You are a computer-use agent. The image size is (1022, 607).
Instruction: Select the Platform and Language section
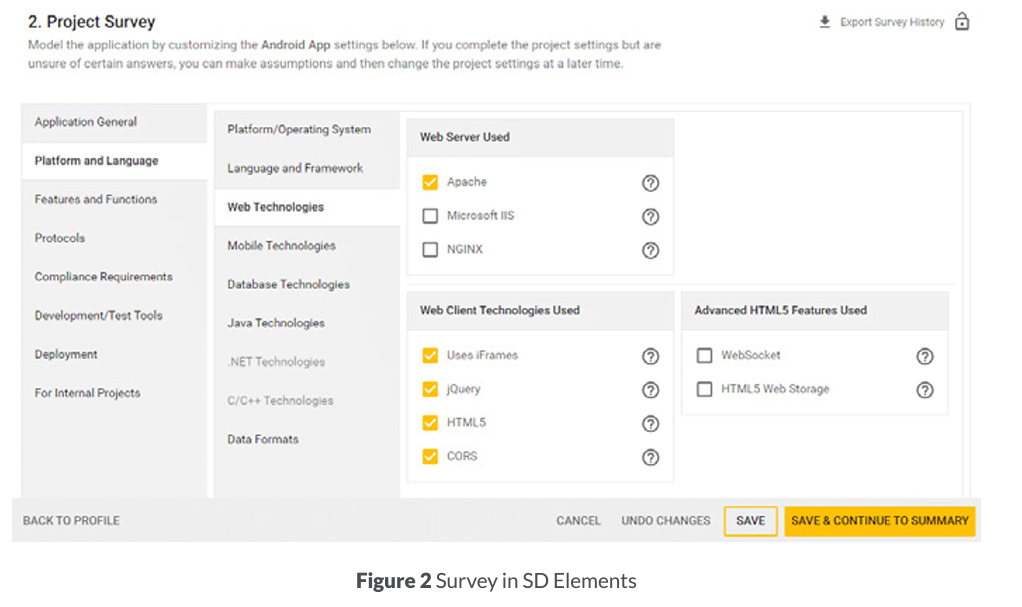point(114,161)
